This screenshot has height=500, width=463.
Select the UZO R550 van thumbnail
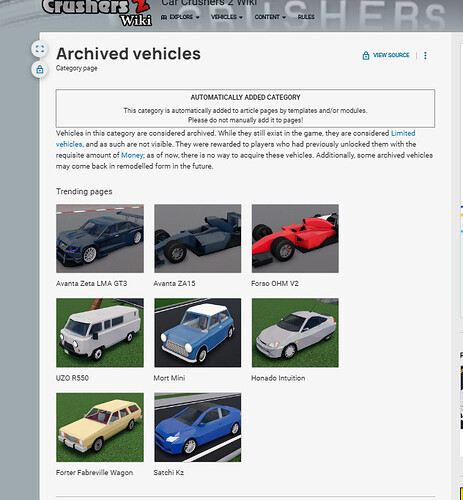tap(100, 333)
